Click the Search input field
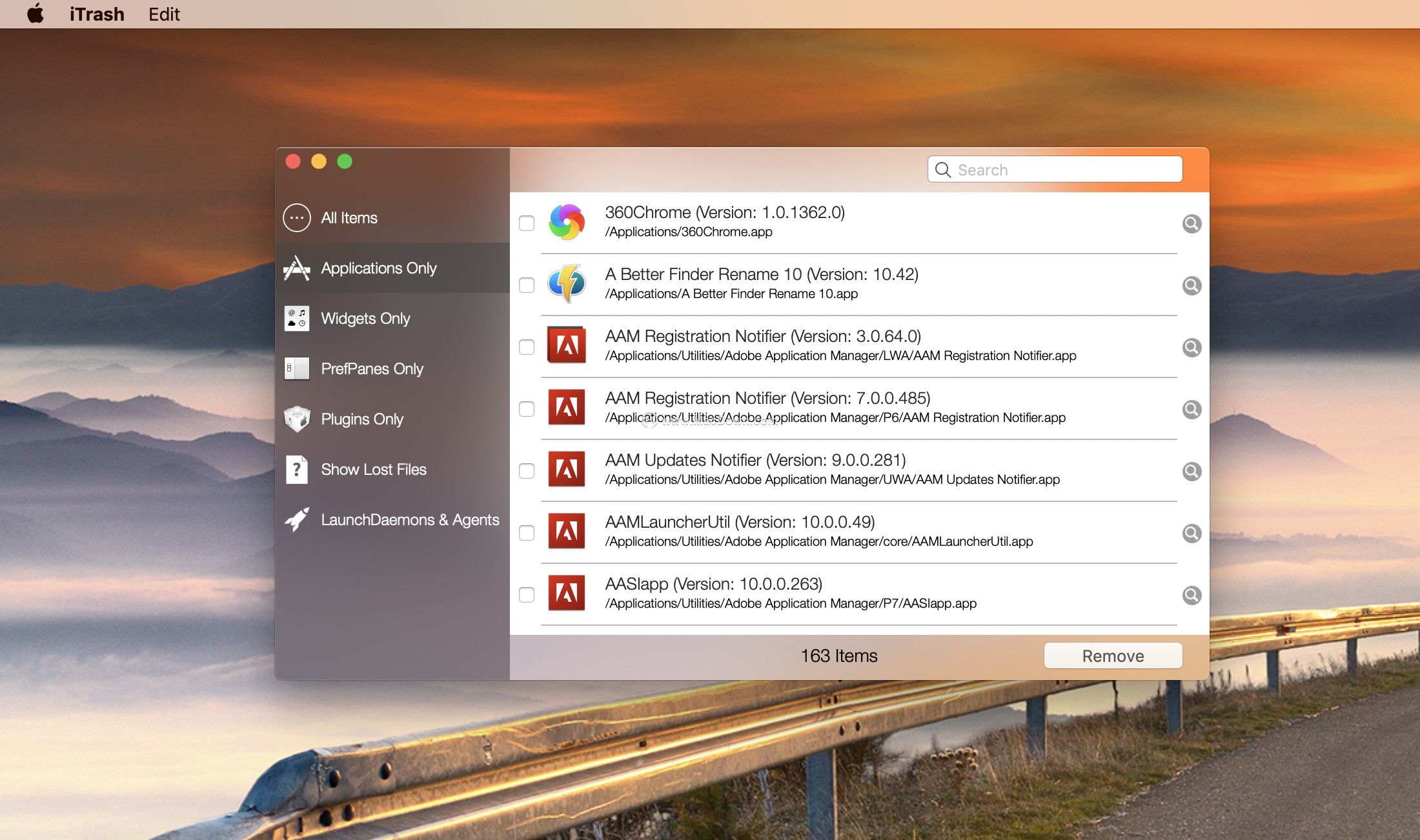Screen dimensions: 1420x840 click(x=1065, y=170)
